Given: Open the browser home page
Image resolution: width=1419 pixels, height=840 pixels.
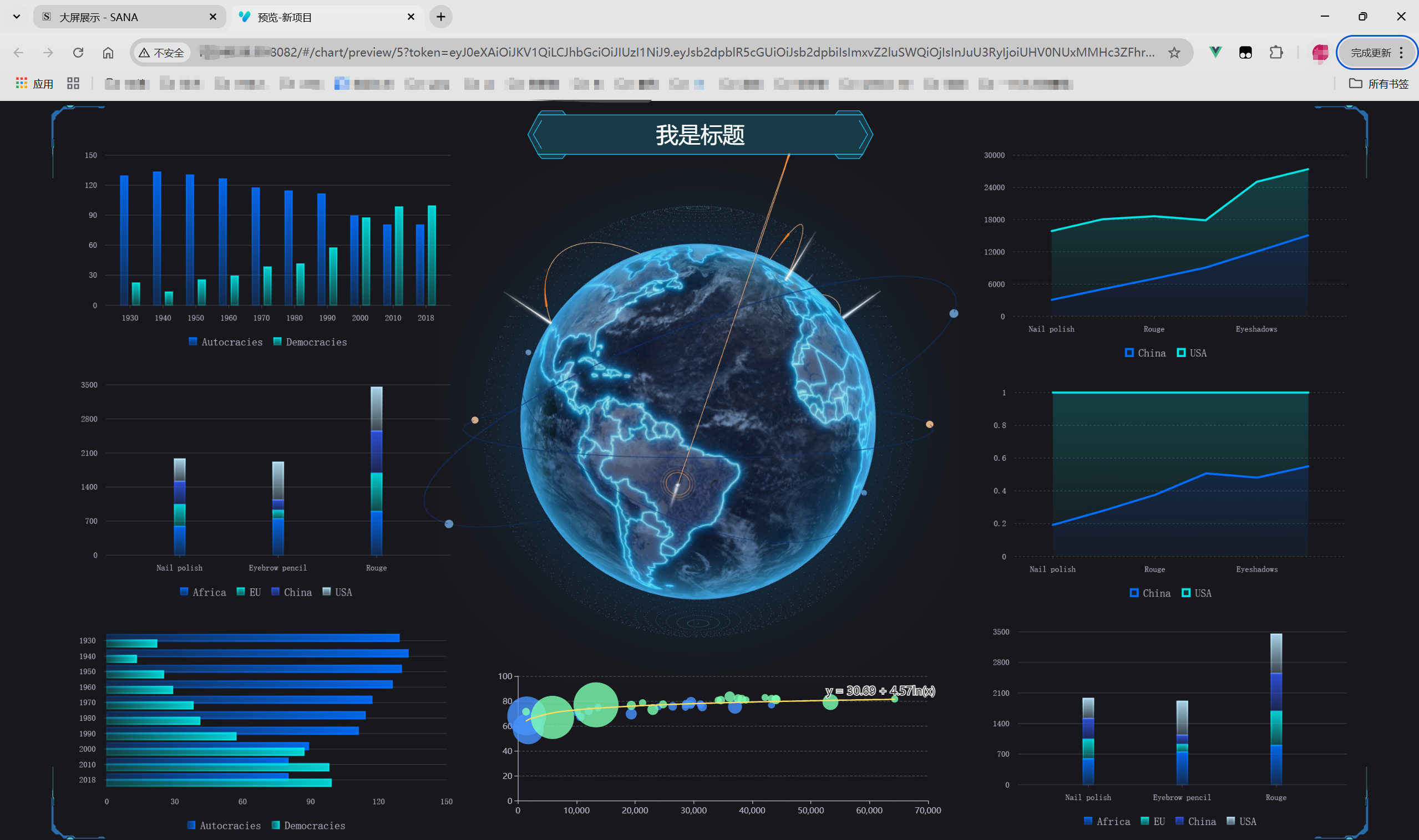Looking at the screenshot, I should click(x=108, y=53).
